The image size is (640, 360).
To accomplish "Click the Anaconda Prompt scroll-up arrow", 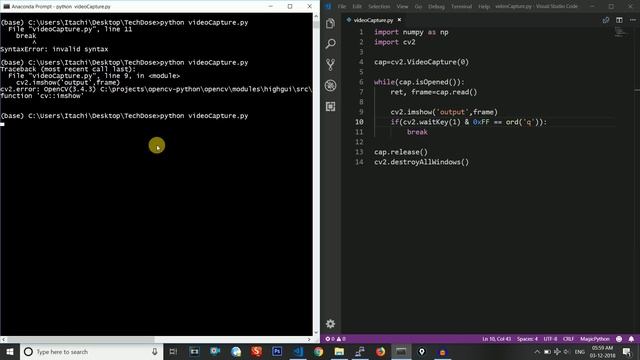I will (x=316, y=16).
